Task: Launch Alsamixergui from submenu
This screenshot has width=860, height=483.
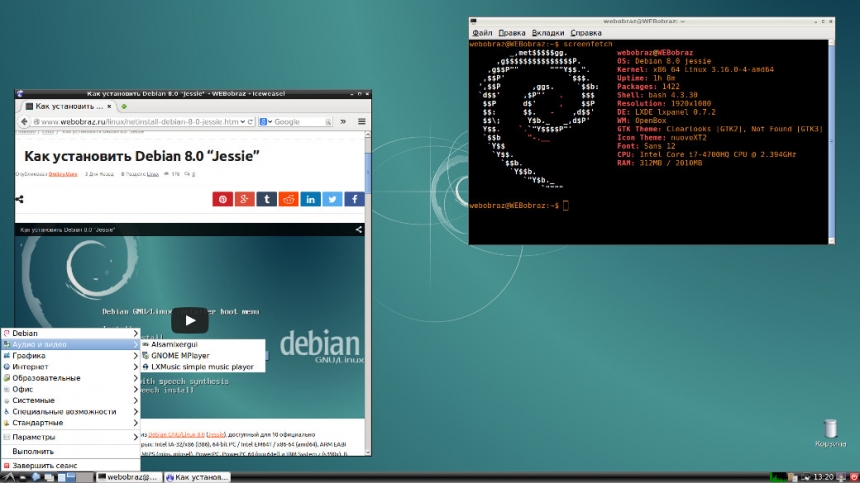Action: click(x=202, y=344)
